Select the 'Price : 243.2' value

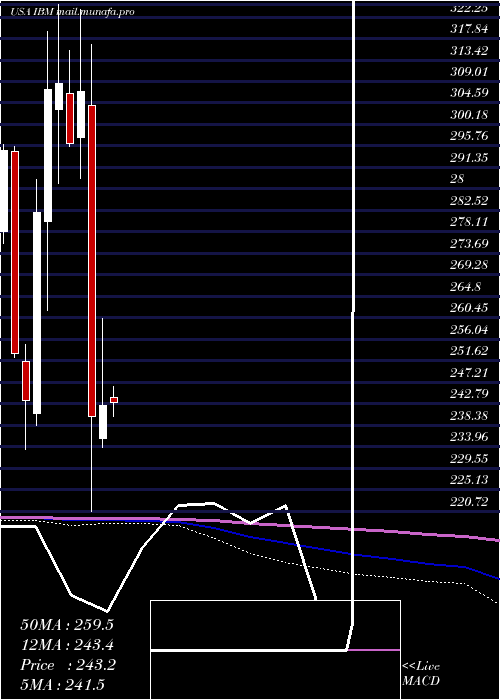68,665
